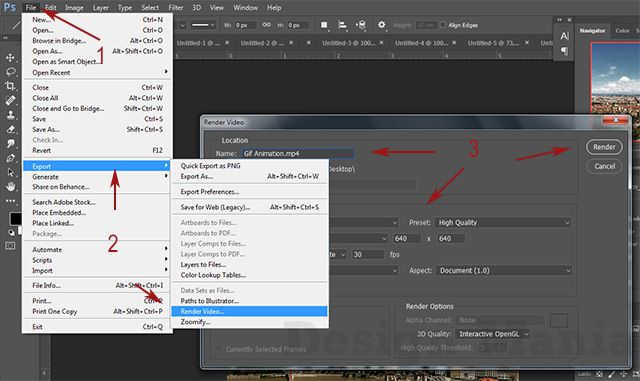Image resolution: width=640 pixels, height=381 pixels.
Task: Open the Character panel icon
Action: 564,36
